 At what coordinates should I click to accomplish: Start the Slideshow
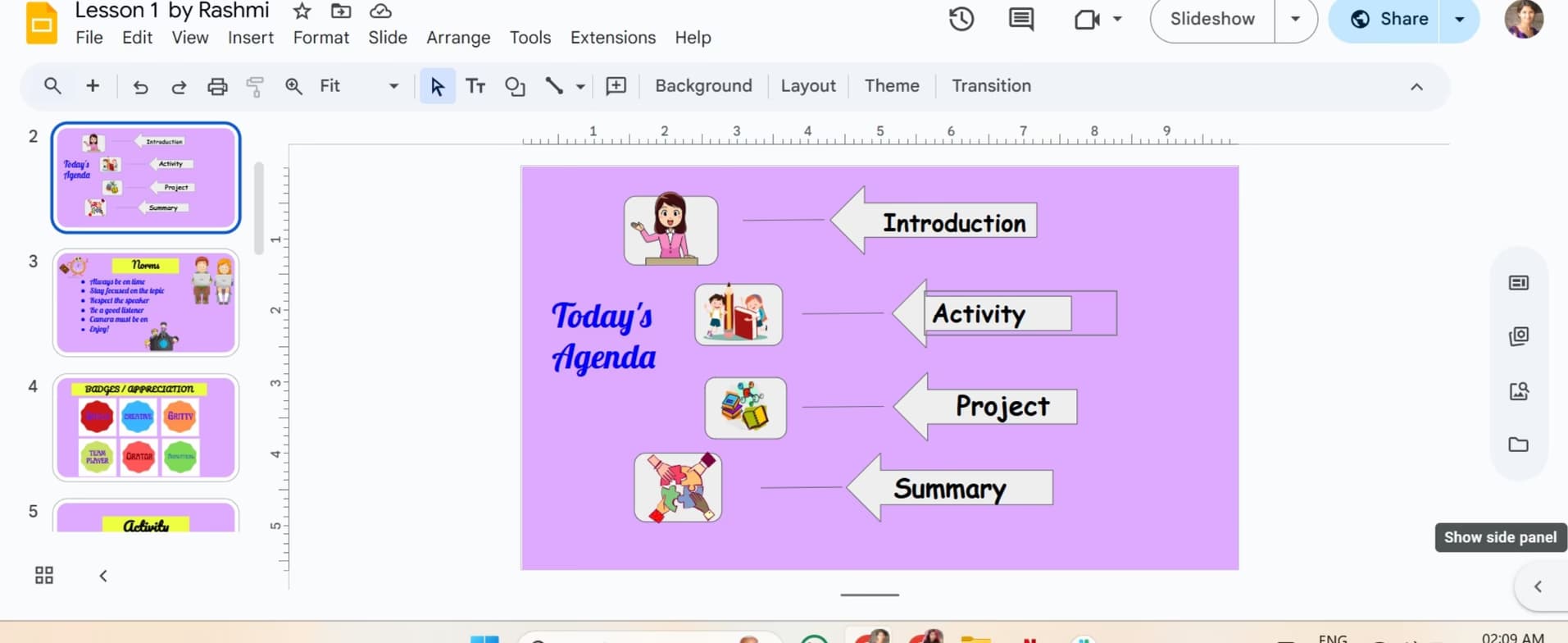1212,19
